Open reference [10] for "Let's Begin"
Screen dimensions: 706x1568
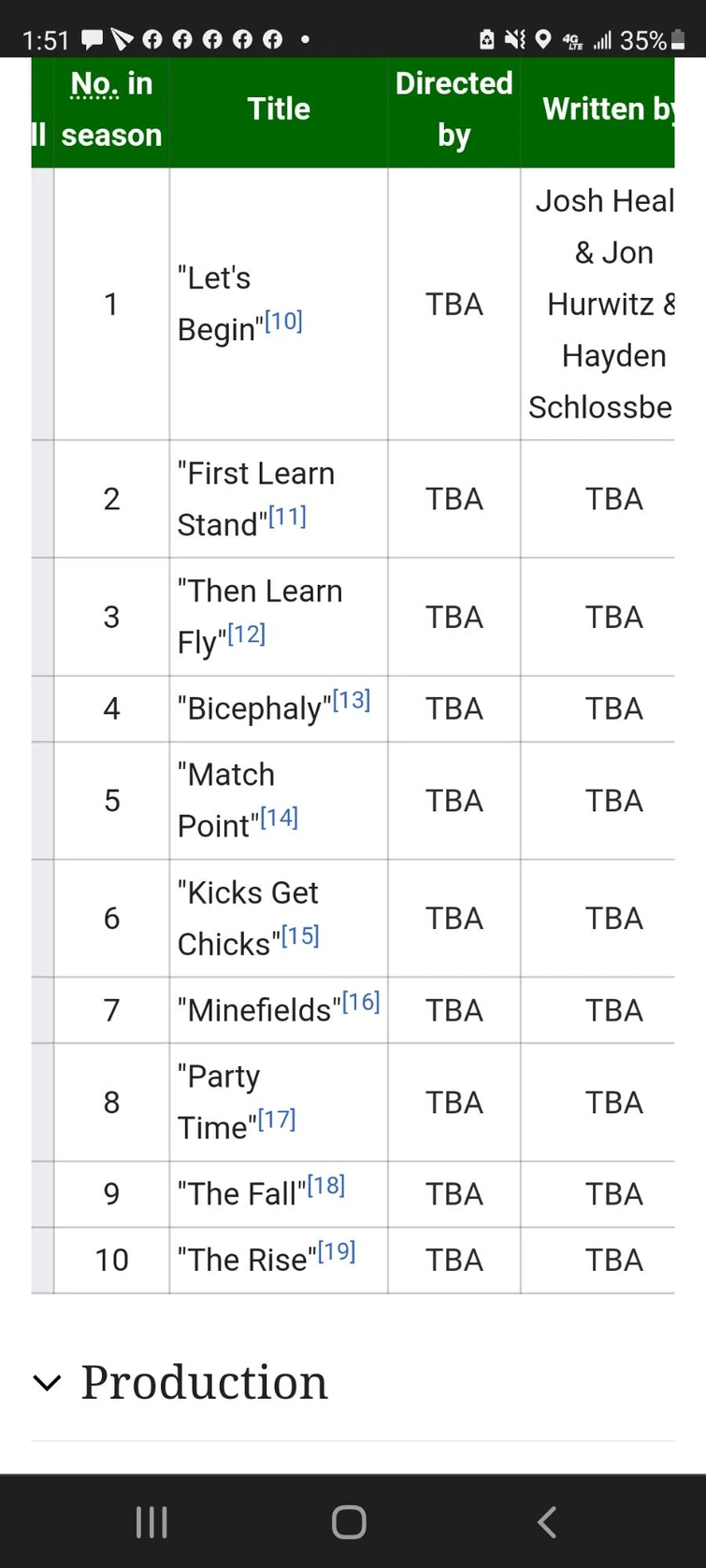pos(284,321)
